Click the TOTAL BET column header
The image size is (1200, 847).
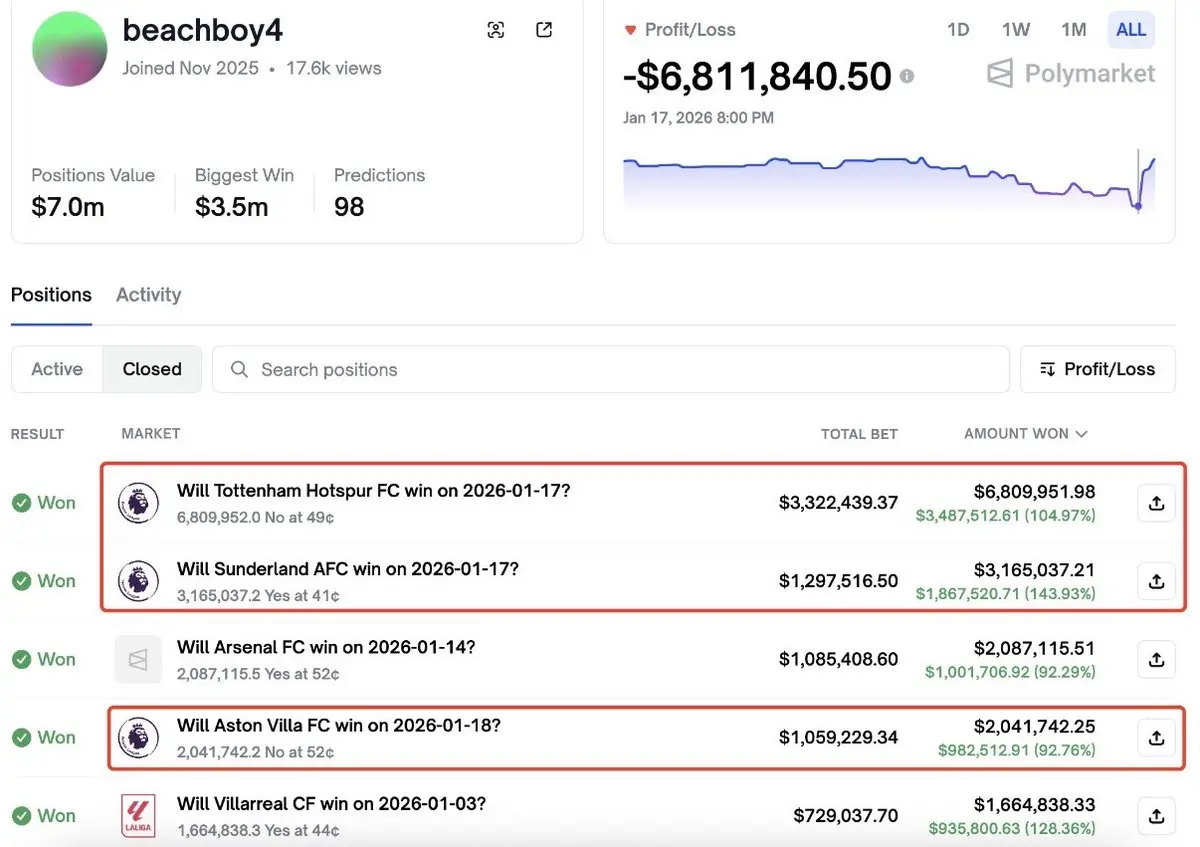pos(859,434)
